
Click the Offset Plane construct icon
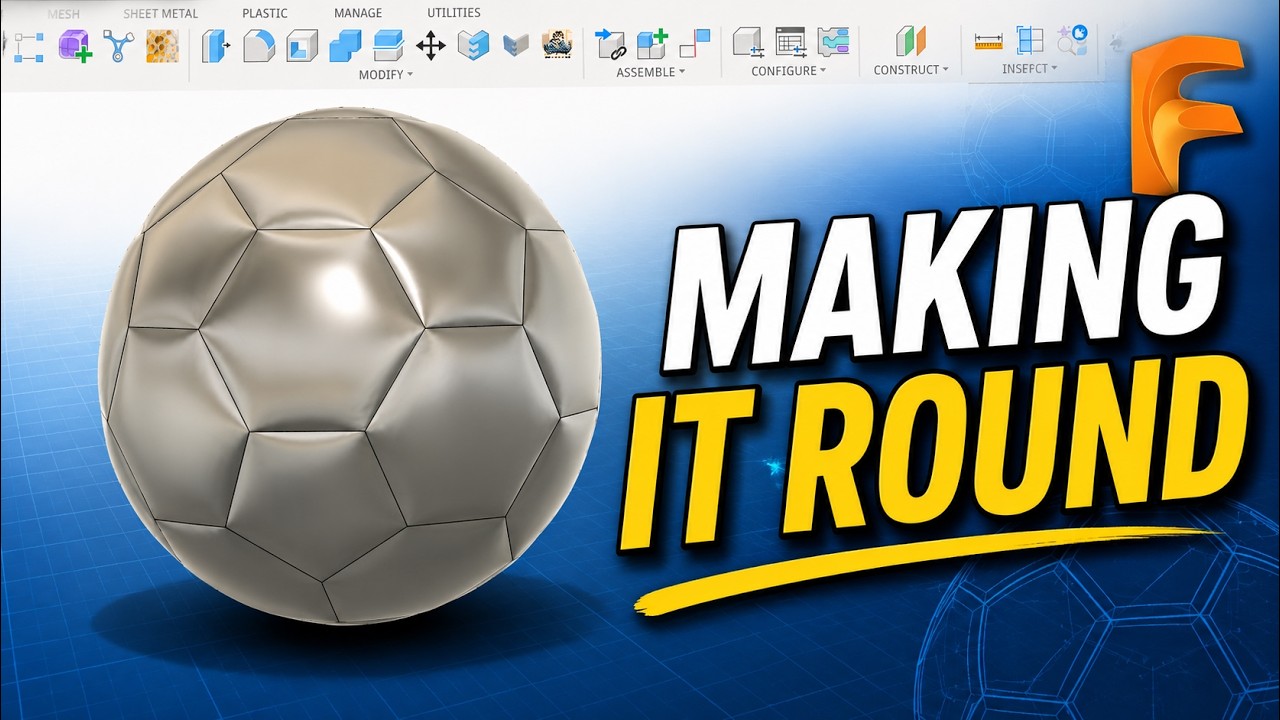[x=910, y=41]
